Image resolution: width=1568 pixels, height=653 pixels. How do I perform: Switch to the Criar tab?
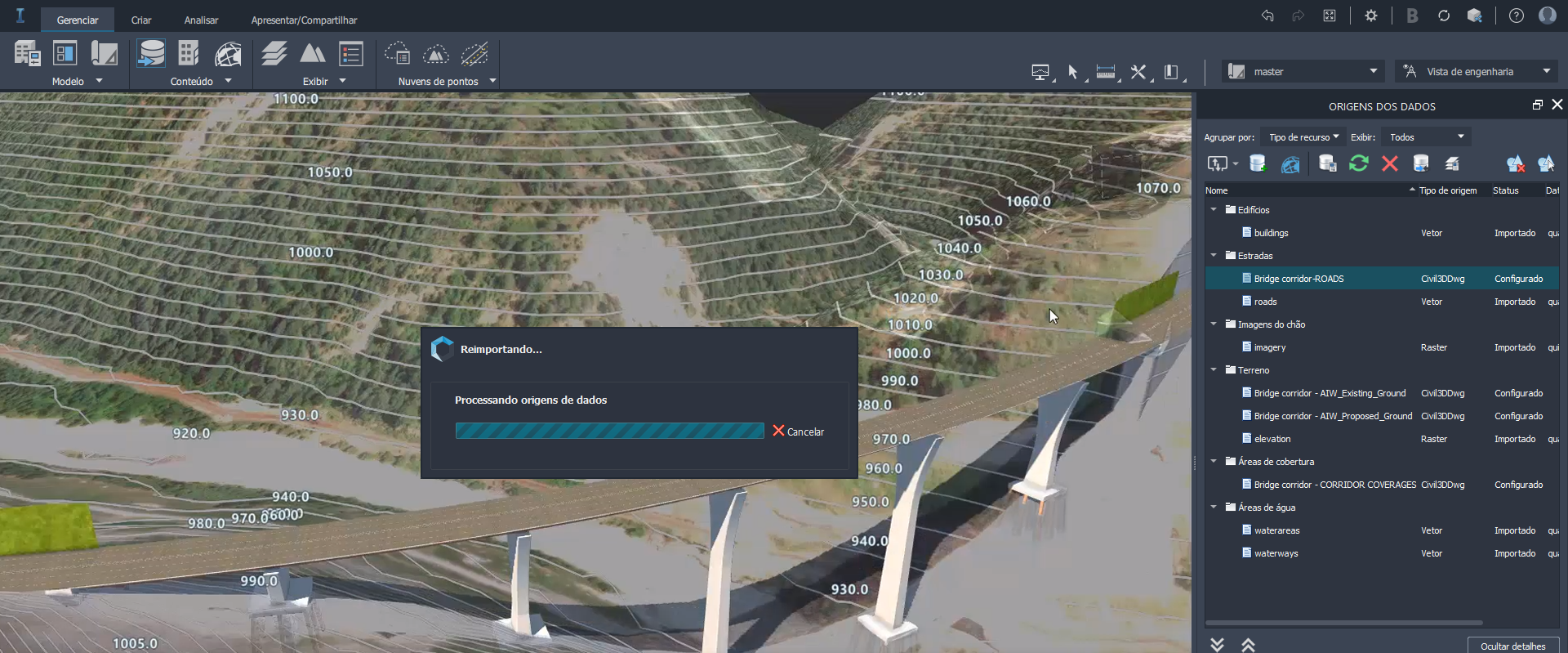click(x=141, y=20)
